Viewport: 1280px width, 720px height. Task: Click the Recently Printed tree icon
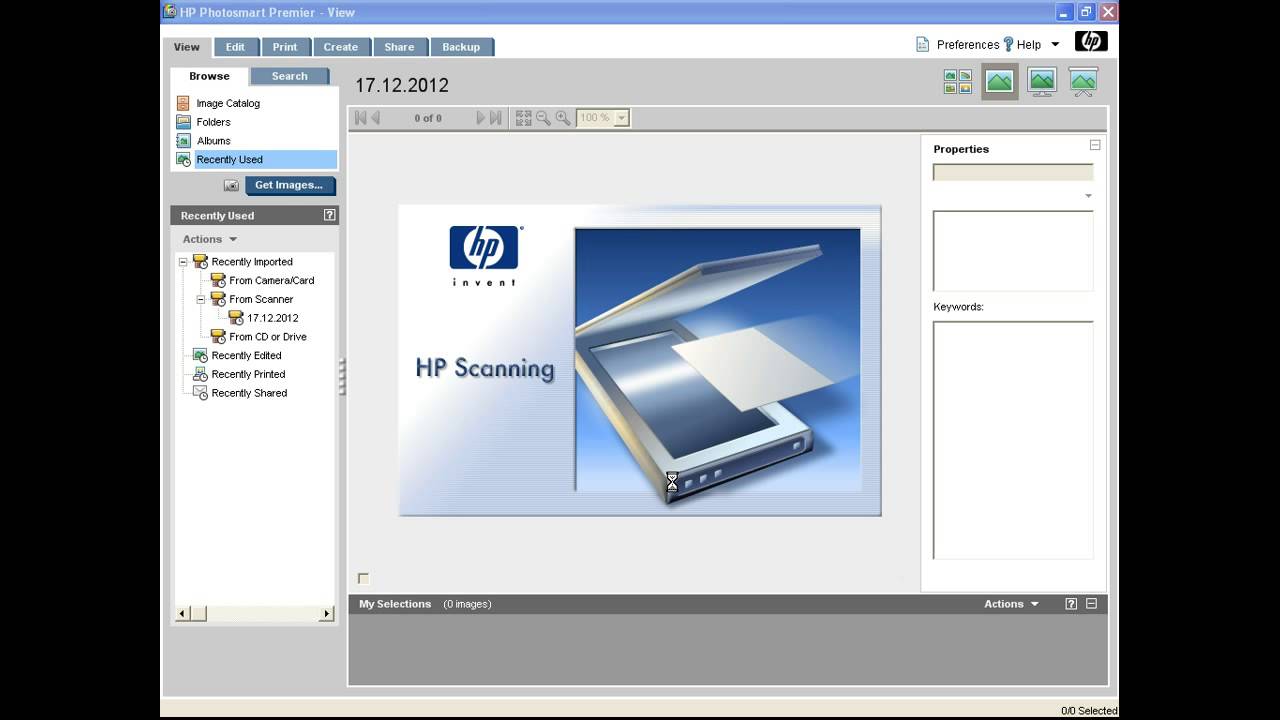(x=200, y=374)
